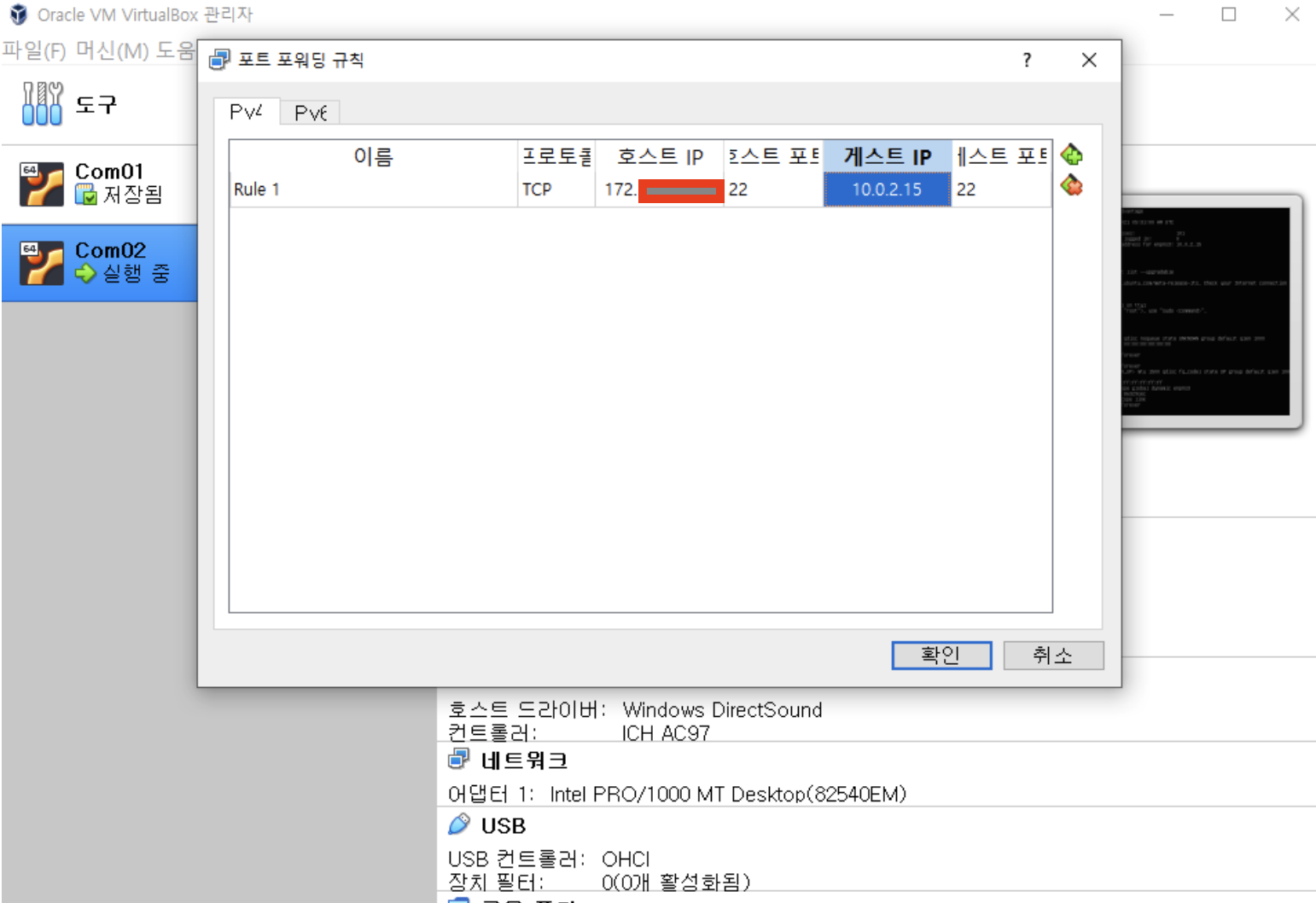Open the USB section settings
1316x903 pixels.
tap(504, 826)
